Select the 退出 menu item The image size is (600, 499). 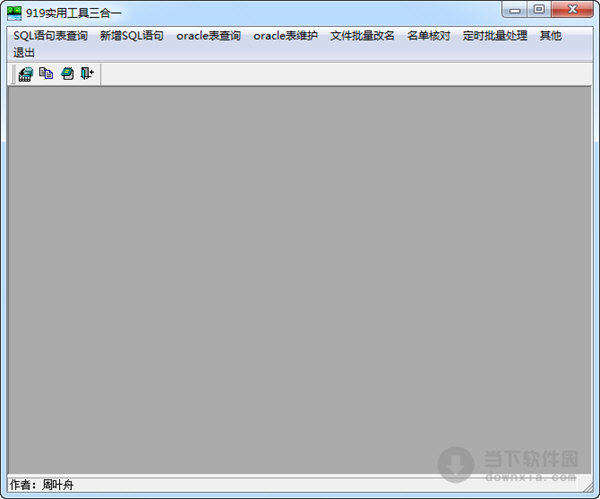point(24,52)
